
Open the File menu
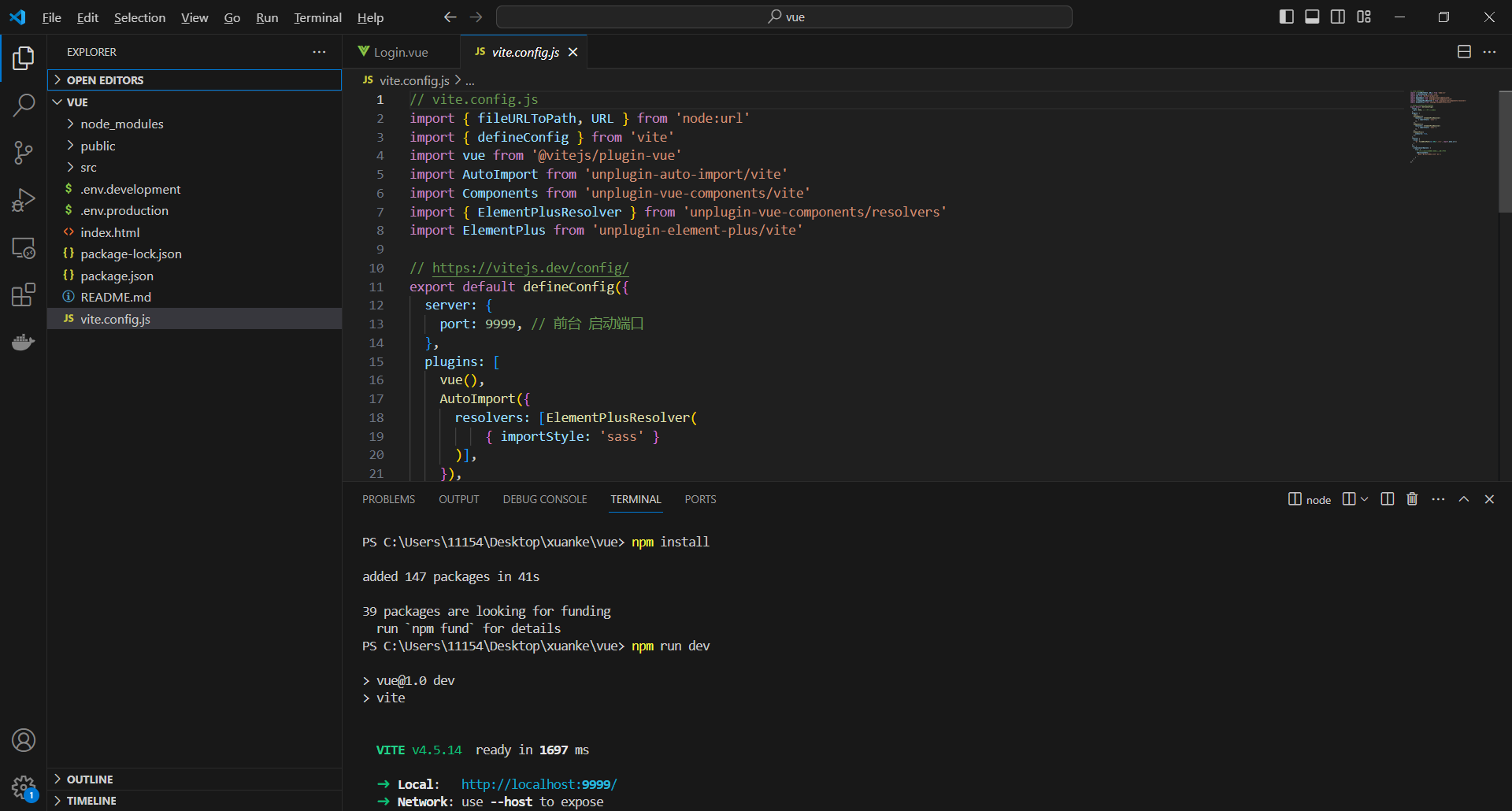pos(51,17)
